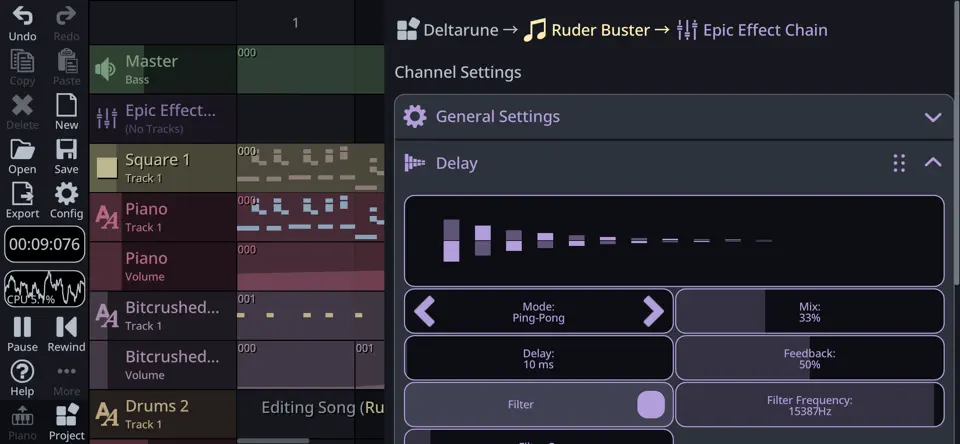Viewport: 960px width, 444px height.
Task: Click the Undo icon
Action: (x=22, y=17)
